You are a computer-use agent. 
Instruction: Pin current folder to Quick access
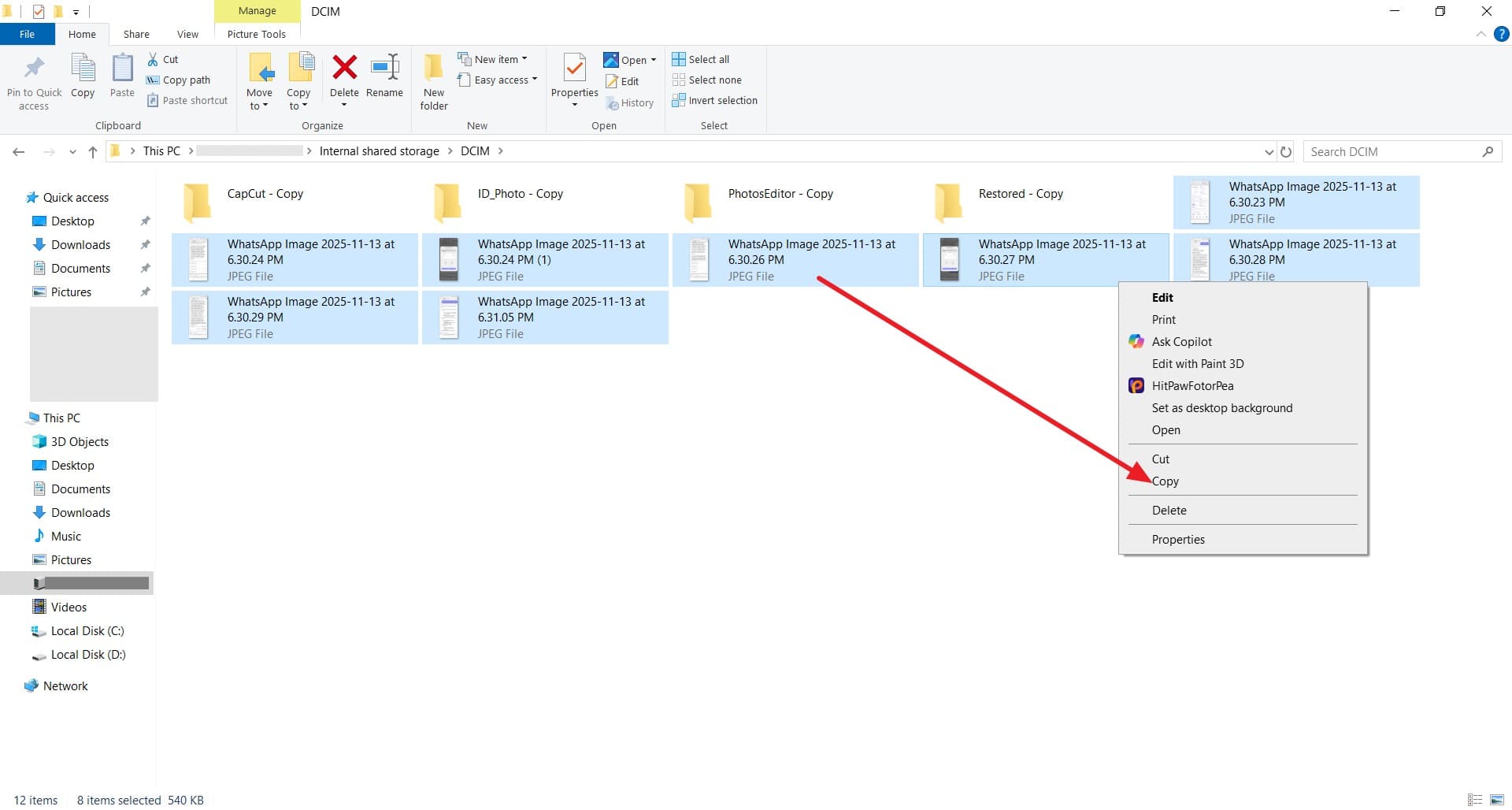(x=33, y=81)
